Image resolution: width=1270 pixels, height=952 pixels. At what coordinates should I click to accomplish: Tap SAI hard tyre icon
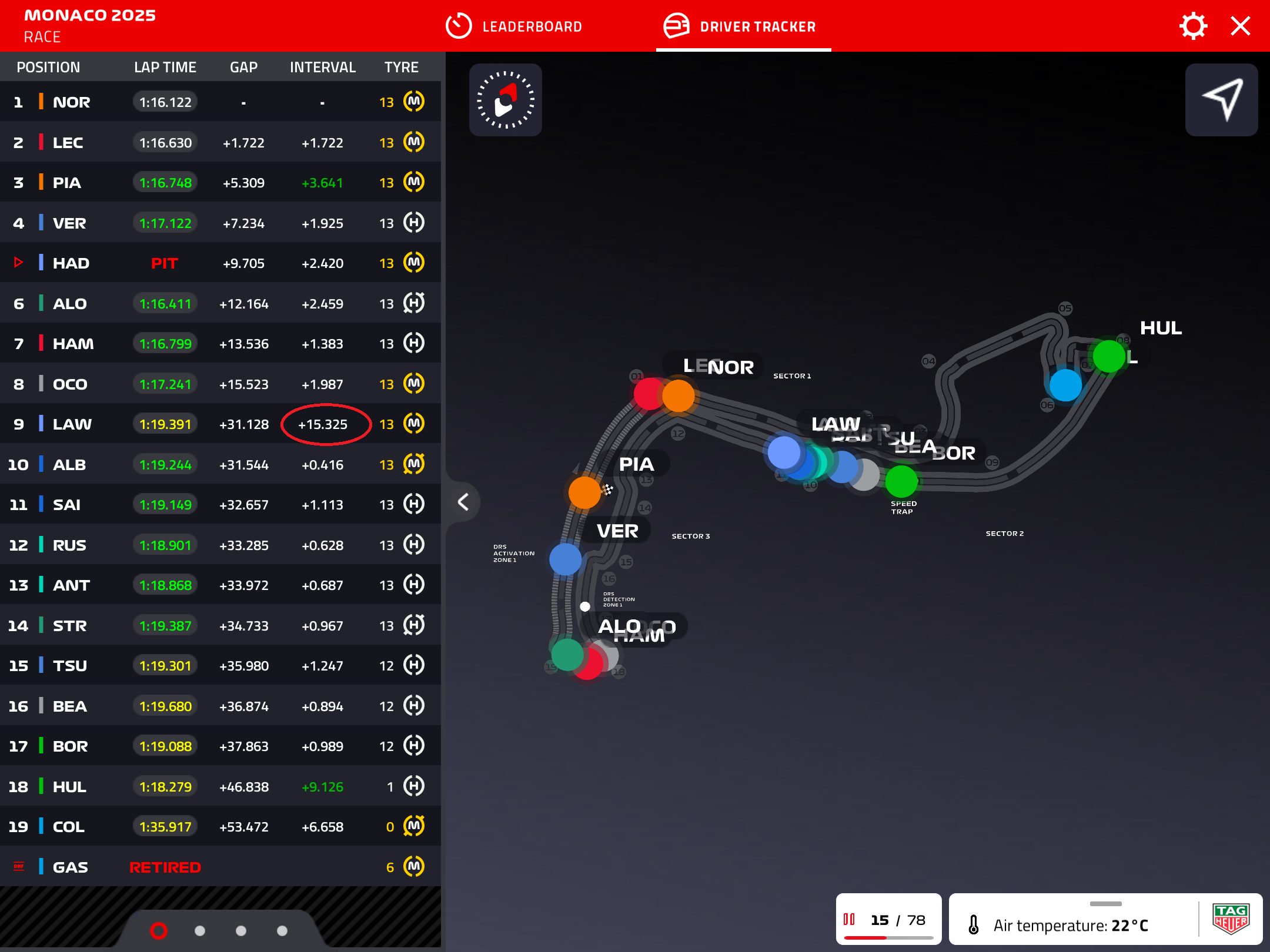[414, 504]
